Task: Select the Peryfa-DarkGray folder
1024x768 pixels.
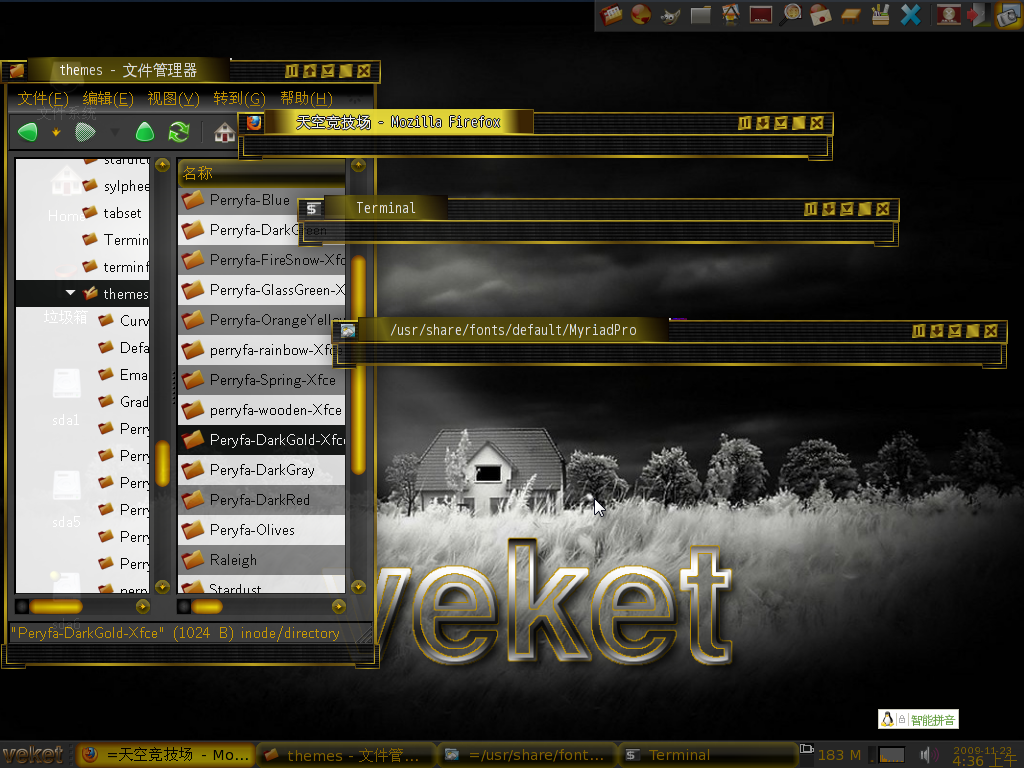Action: 262,470
